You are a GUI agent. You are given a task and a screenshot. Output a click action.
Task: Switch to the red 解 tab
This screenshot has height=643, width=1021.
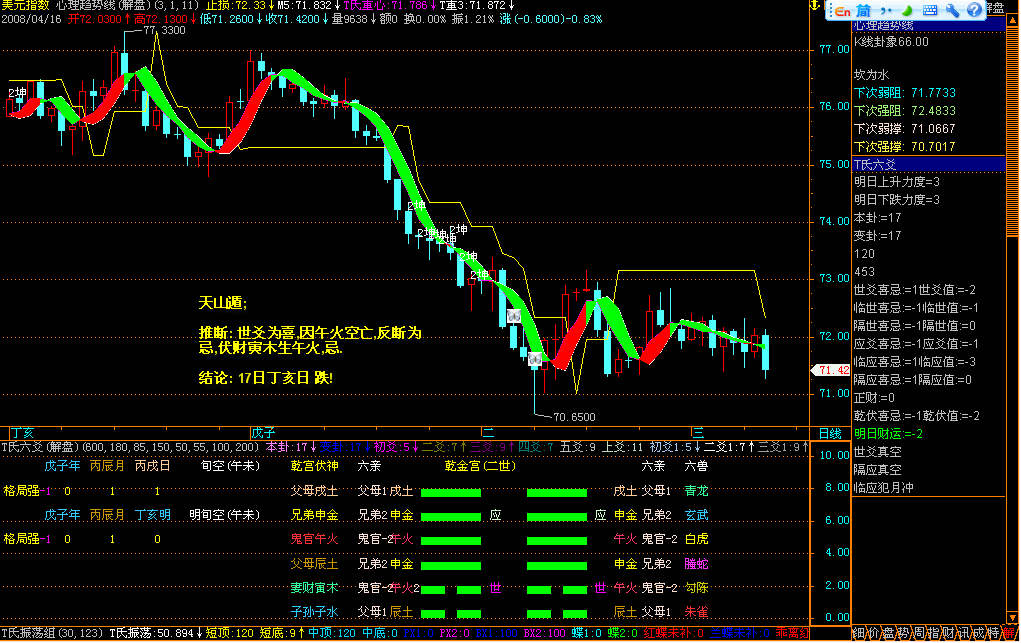(1009, 633)
